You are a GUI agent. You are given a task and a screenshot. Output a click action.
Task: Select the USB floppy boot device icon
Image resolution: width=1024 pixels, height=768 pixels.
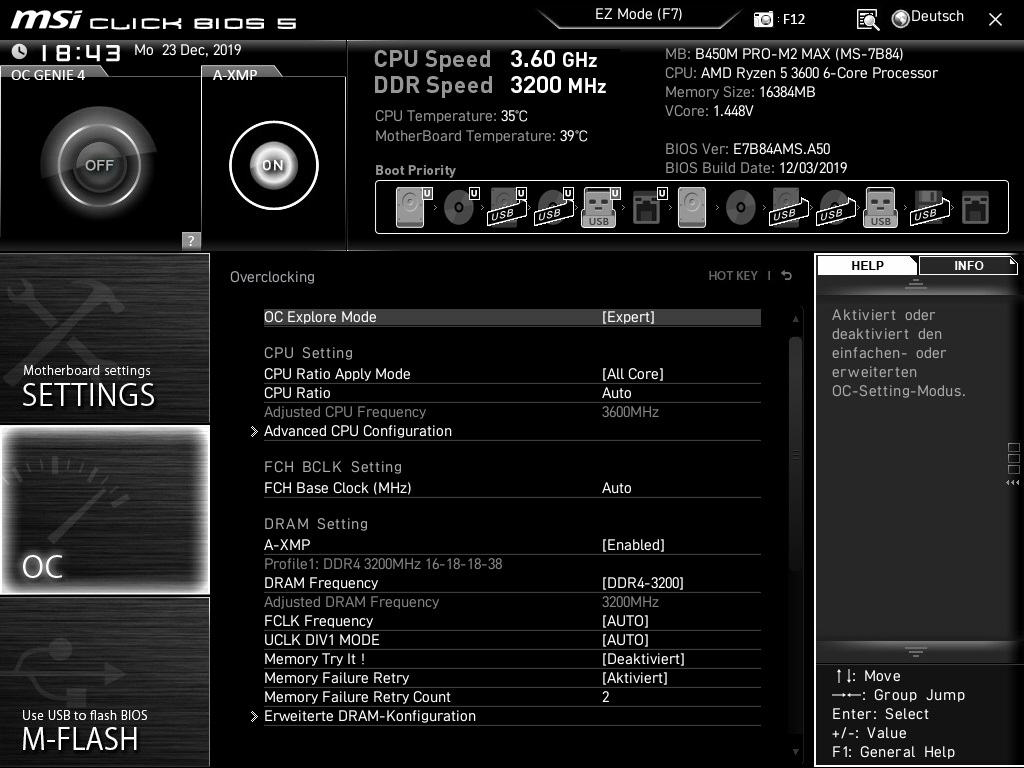tap(929, 207)
